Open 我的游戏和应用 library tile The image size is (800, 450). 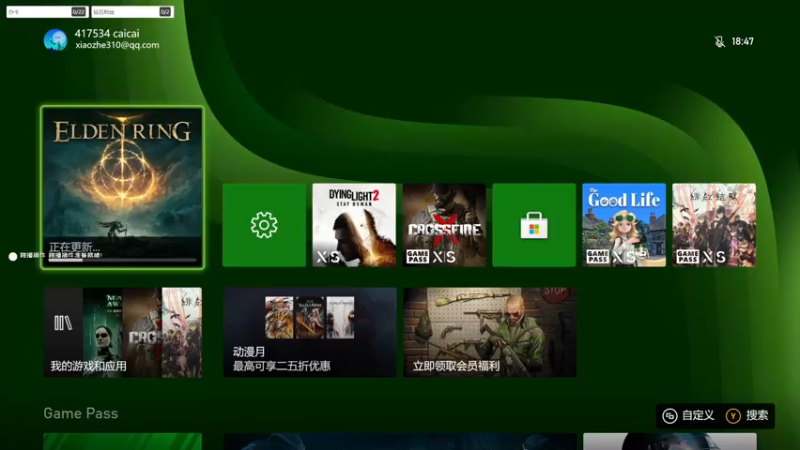coord(122,333)
